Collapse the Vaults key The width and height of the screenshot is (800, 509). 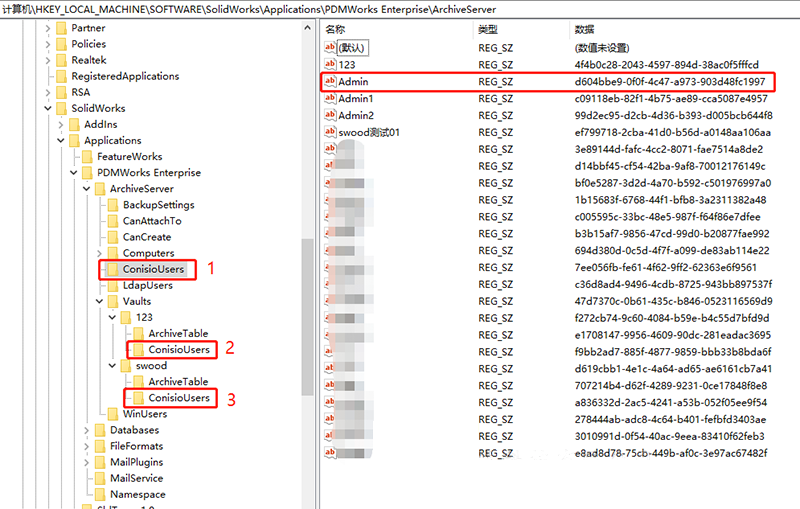click(x=99, y=301)
